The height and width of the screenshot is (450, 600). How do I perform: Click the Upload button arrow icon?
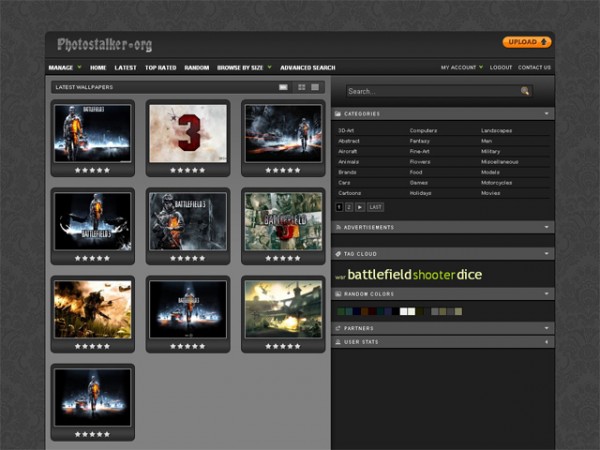544,42
